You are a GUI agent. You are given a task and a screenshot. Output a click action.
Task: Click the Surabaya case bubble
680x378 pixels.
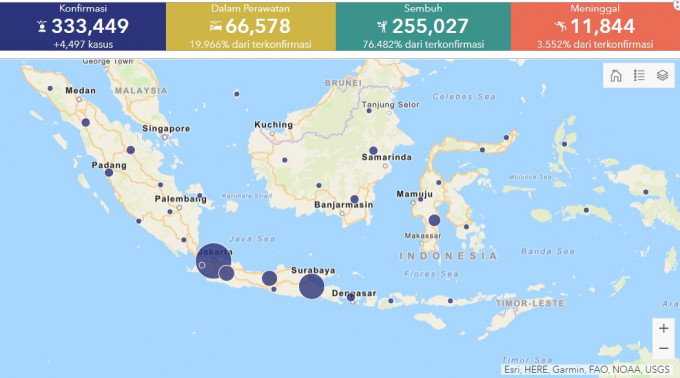(311, 287)
